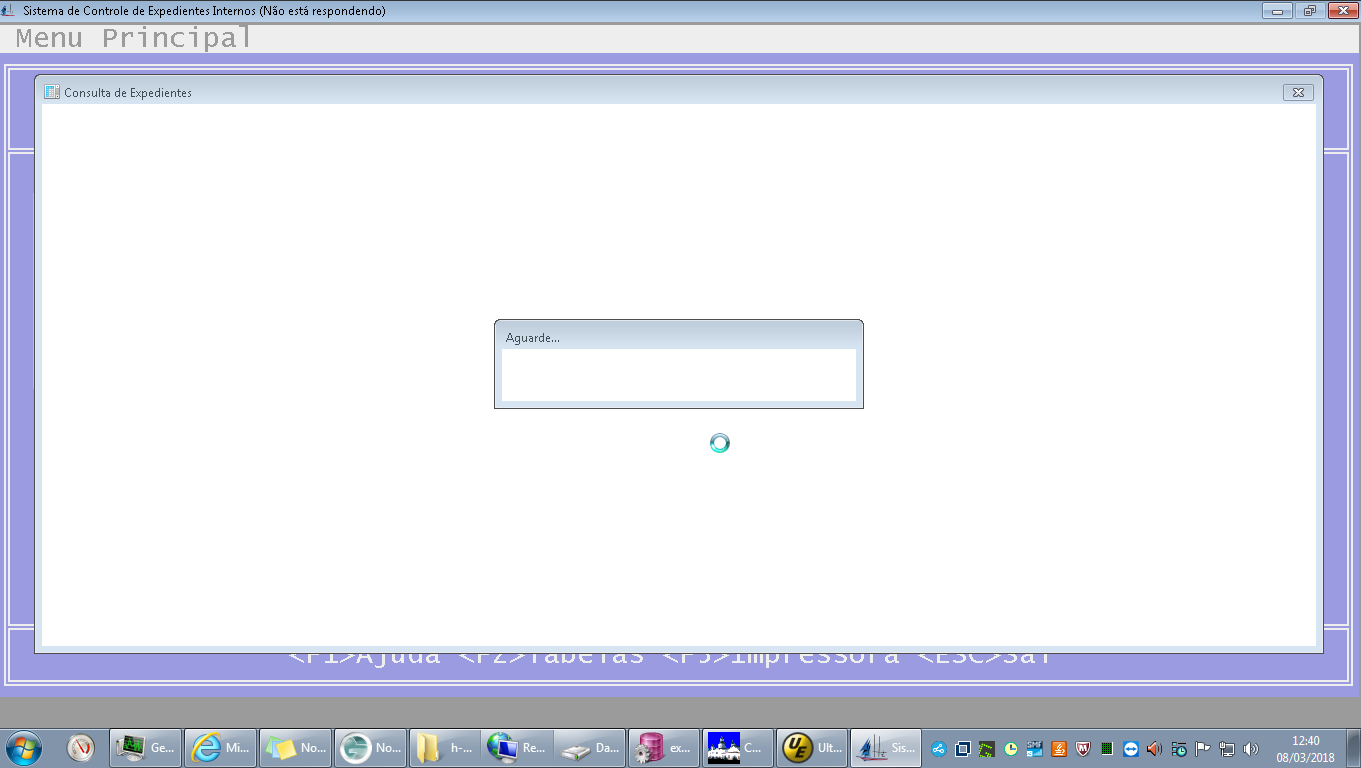Switch to Internet Explorer 'Mi...' taskbar button

[220, 748]
